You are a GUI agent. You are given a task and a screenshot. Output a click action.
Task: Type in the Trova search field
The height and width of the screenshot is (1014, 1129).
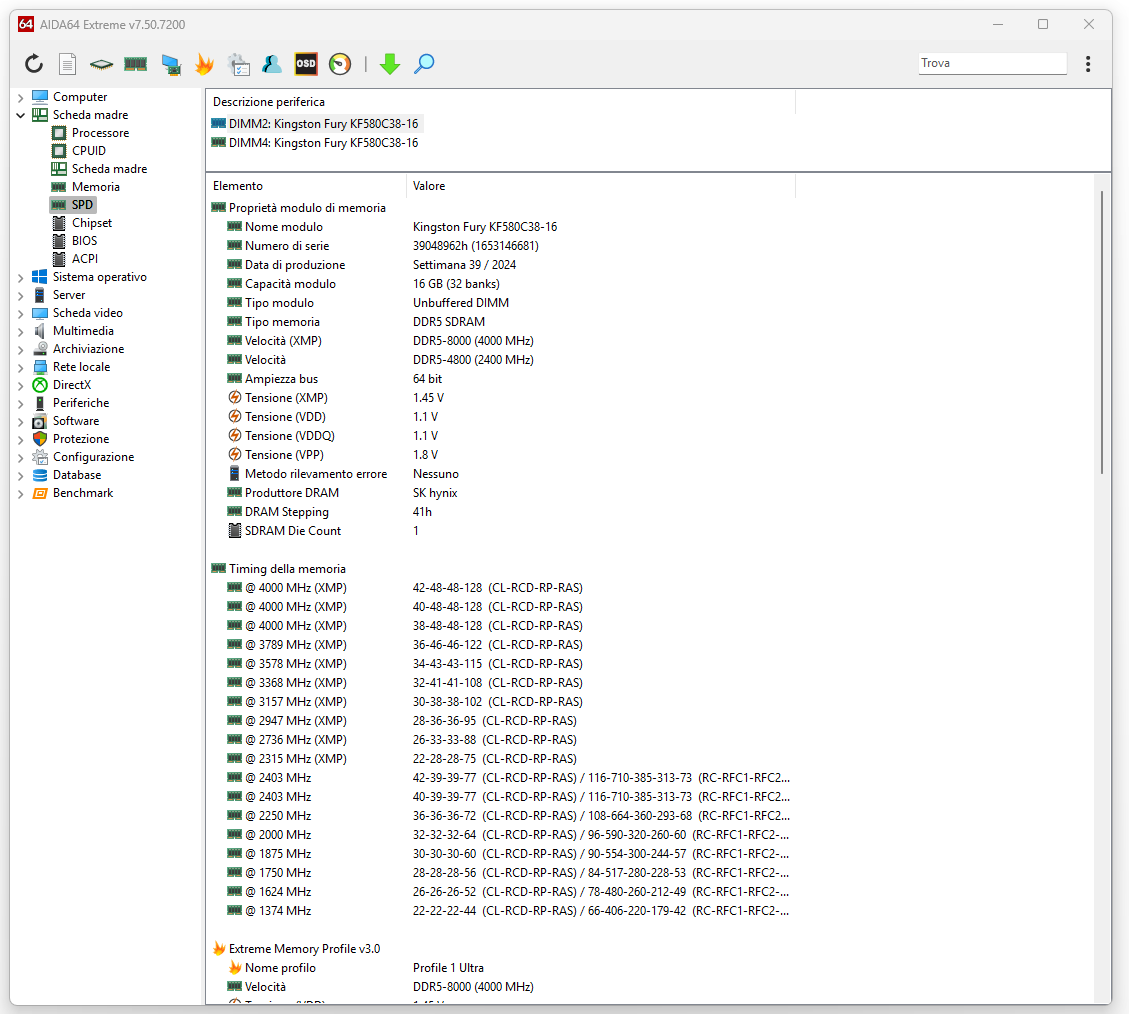(x=992, y=63)
